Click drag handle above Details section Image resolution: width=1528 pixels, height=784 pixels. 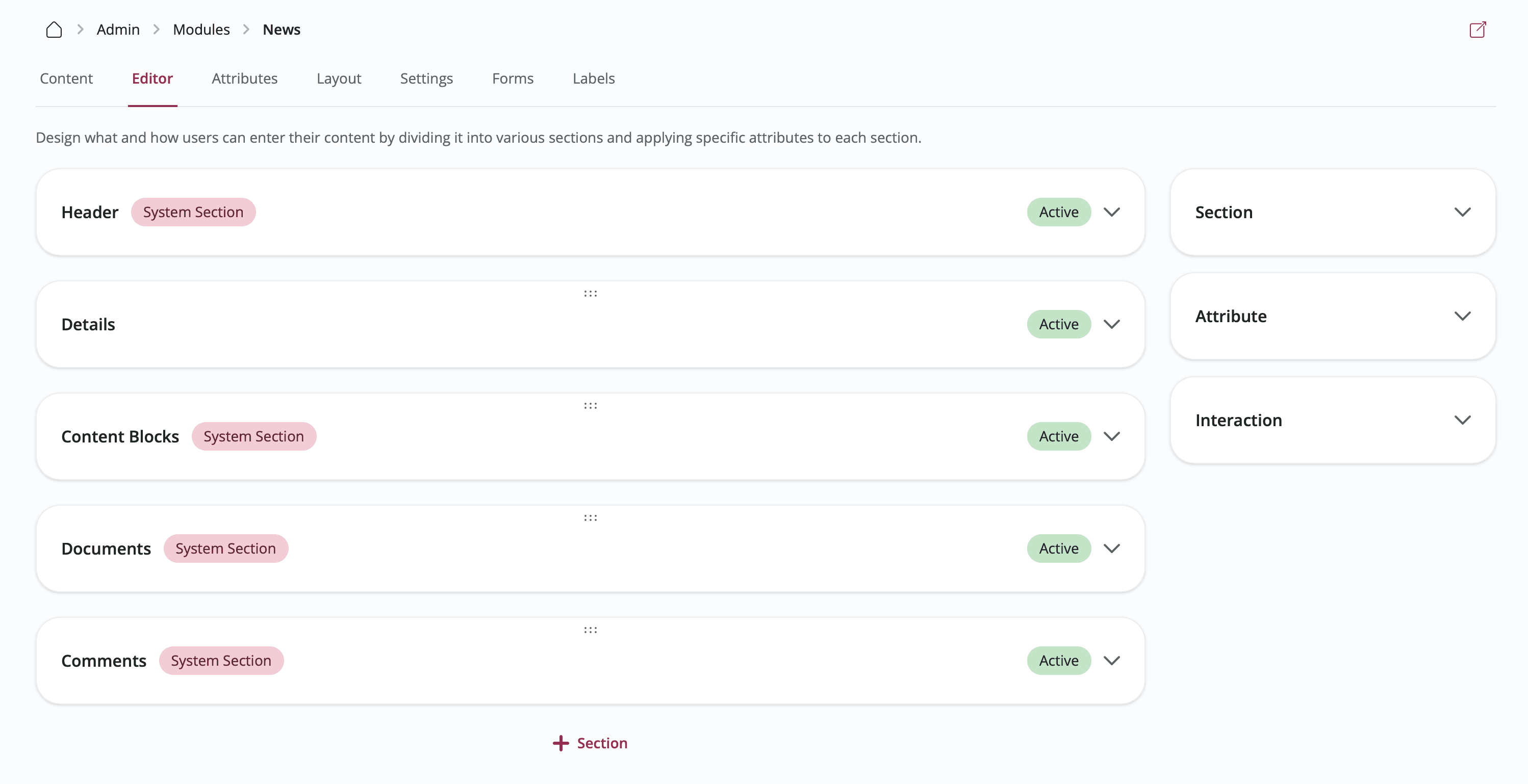coord(590,294)
